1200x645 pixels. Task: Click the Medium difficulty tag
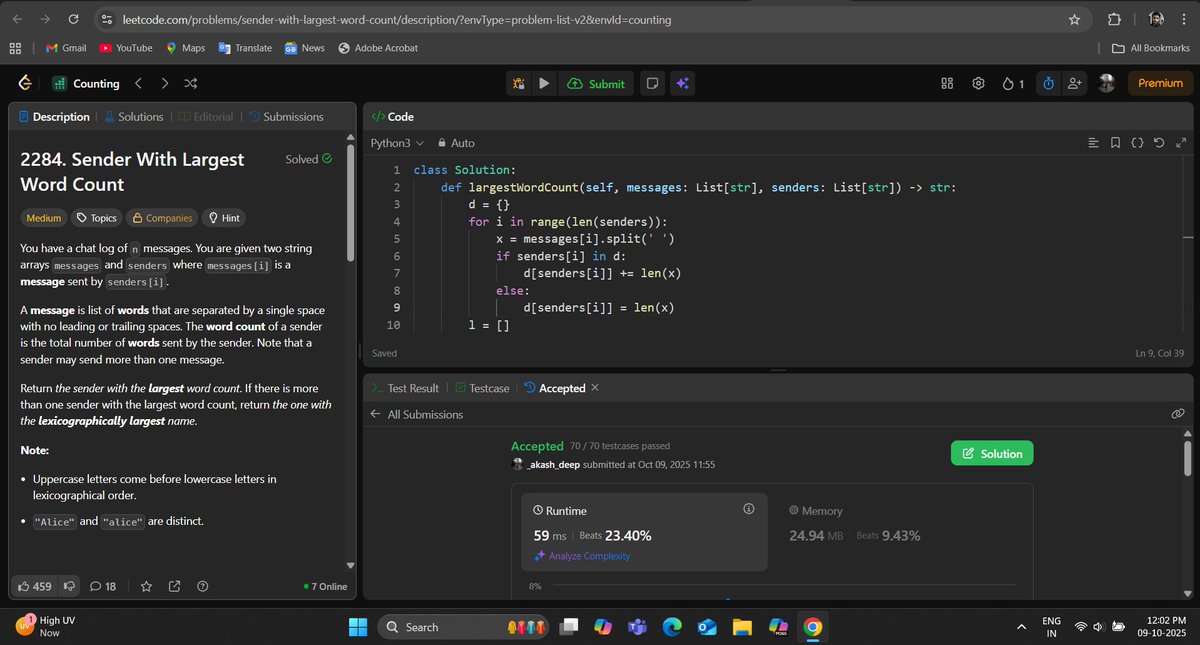pyautogui.click(x=44, y=218)
